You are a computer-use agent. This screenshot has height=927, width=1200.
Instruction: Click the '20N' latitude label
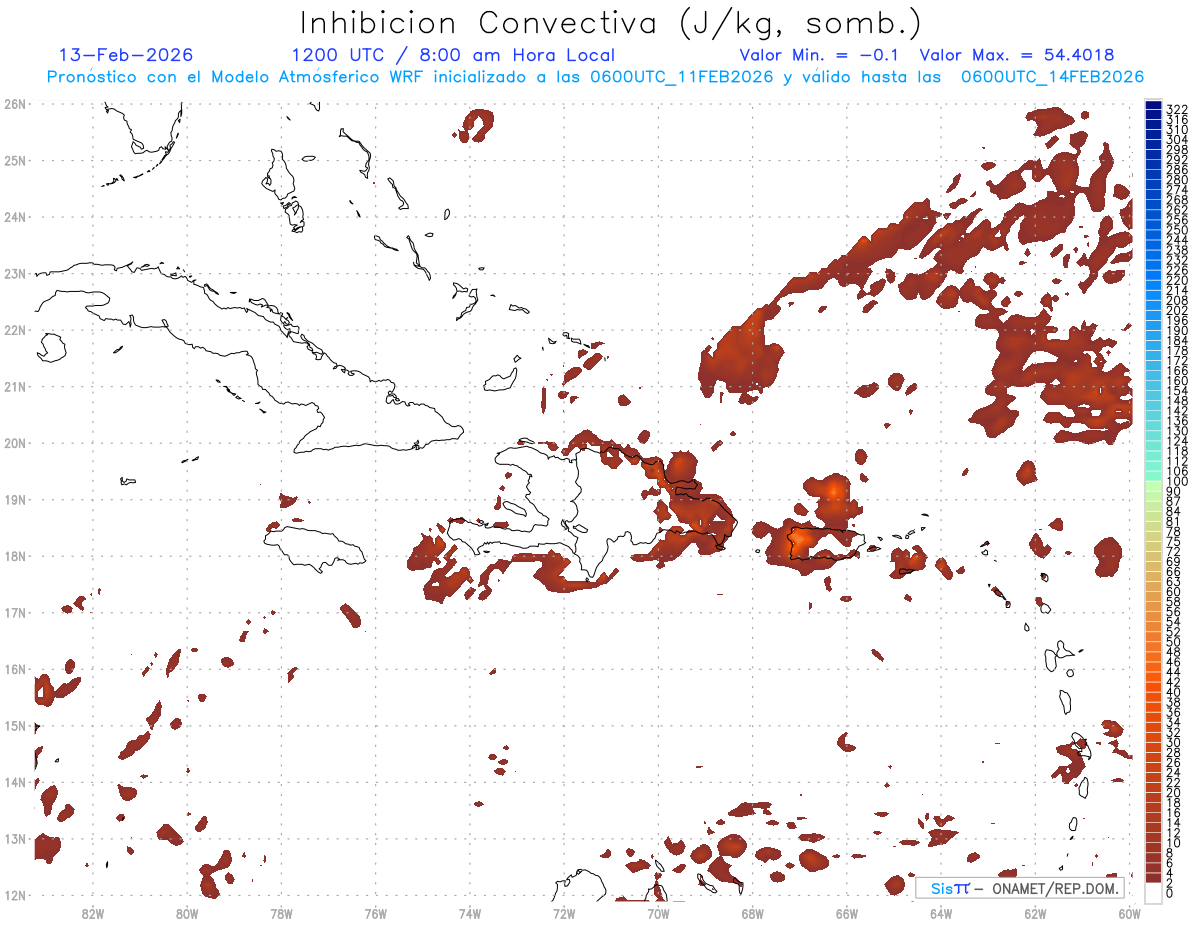click(x=14, y=443)
